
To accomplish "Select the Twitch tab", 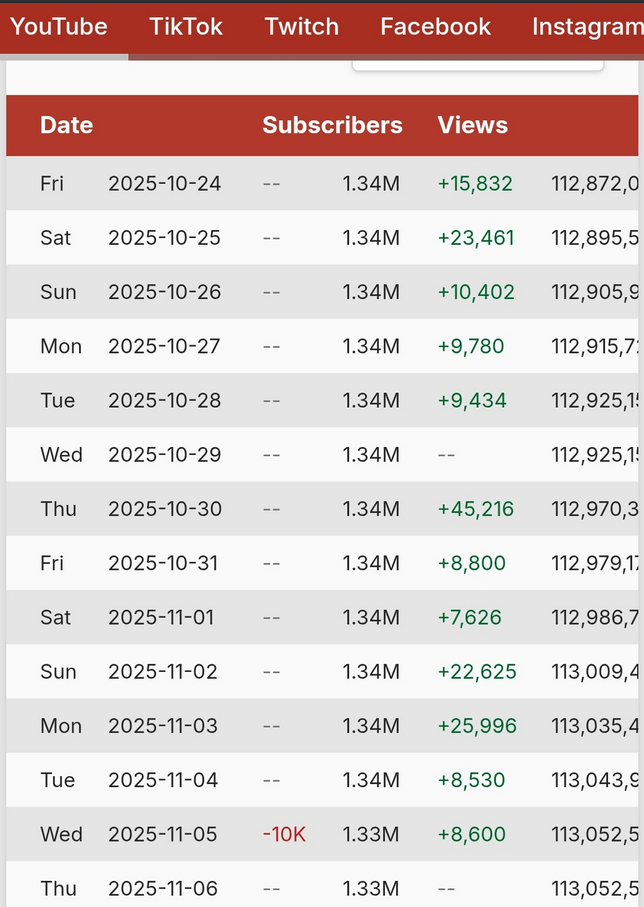I will click(x=301, y=27).
